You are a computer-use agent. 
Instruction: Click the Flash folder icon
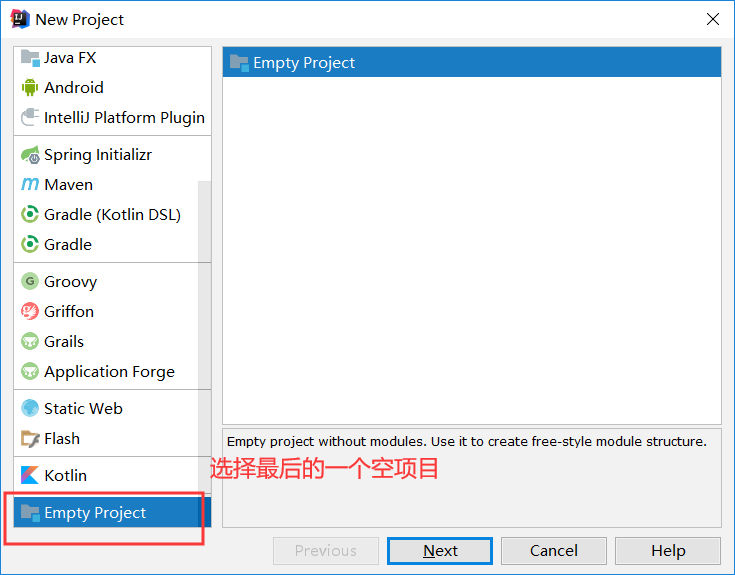(x=30, y=439)
